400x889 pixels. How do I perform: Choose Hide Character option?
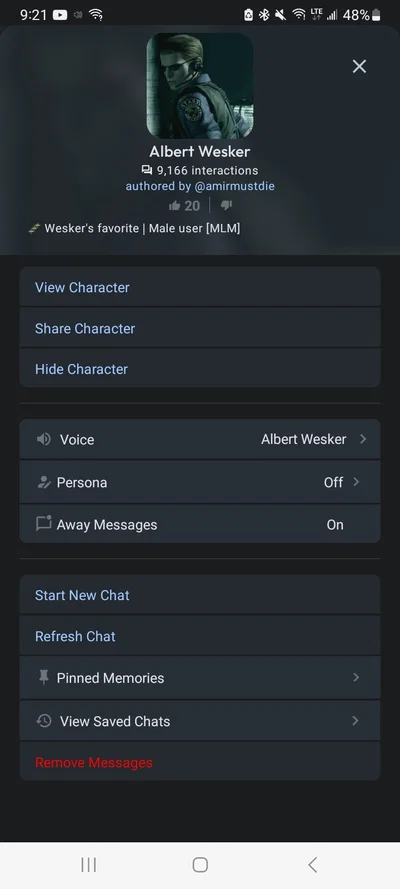tap(200, 369)
